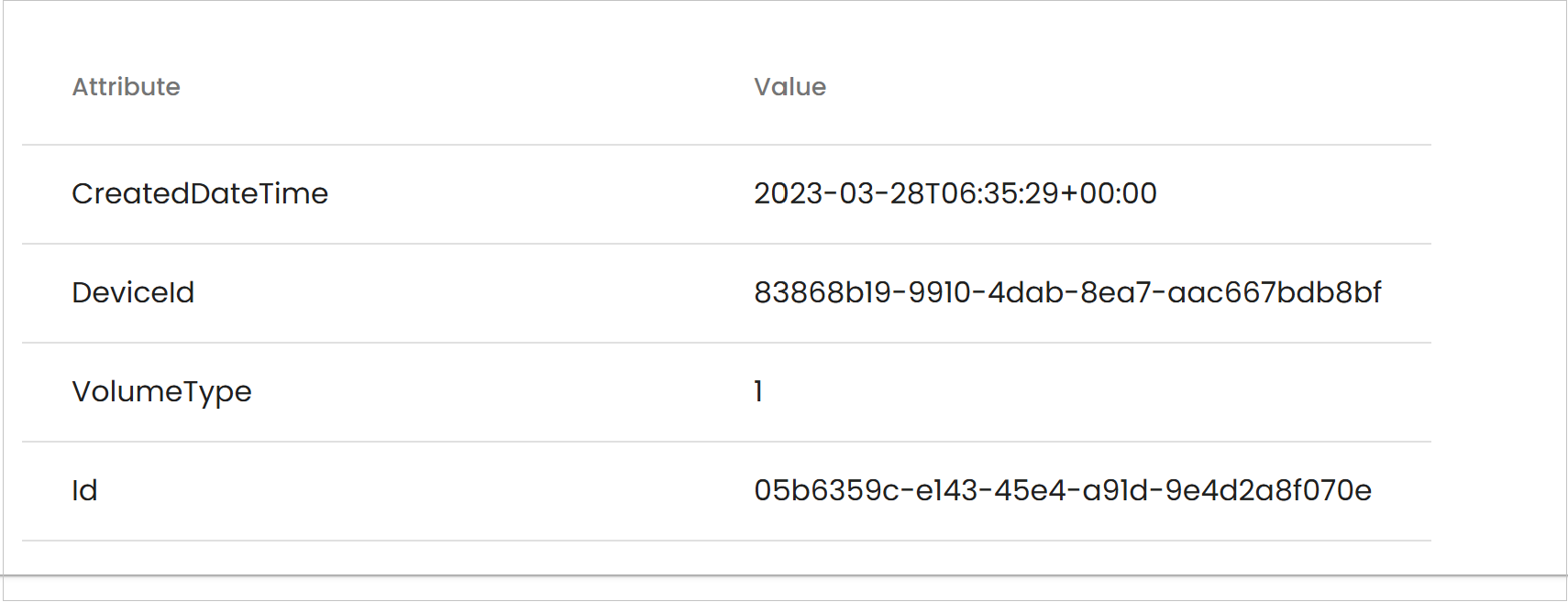Click the 9e4d2a8f070e segment of Id
Viewport: 1568px width, 602px height.
click(x=1268, y=490)
